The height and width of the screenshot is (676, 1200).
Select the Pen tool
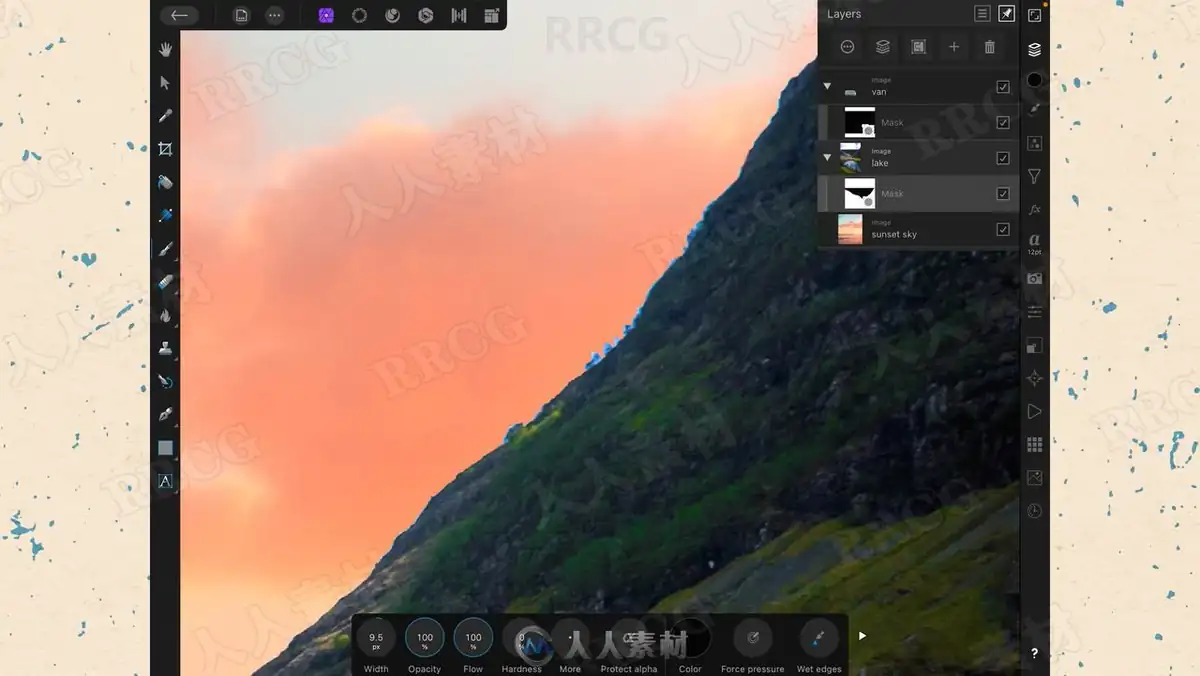pos(165,414)
